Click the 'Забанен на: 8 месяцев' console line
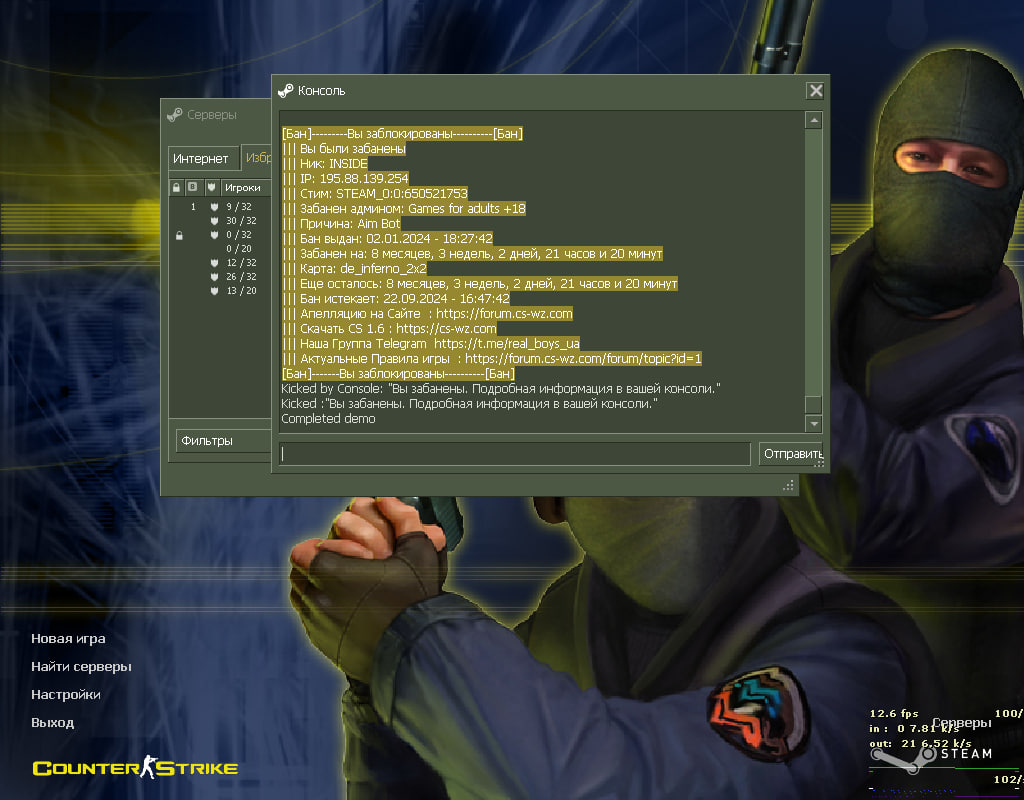1024x800 pixels. pyautogui.click(x=473, y=254)
